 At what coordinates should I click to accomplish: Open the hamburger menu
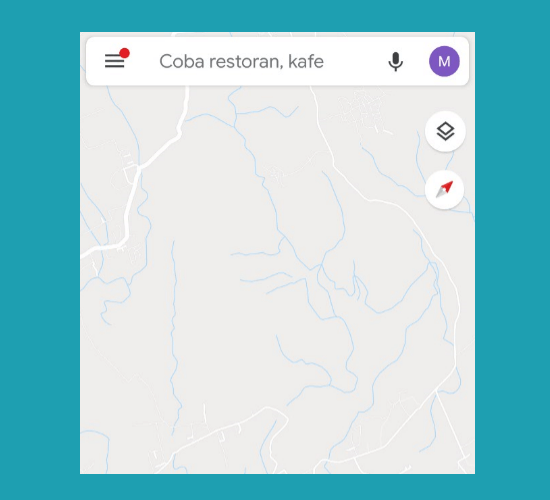tap(114, 61)
